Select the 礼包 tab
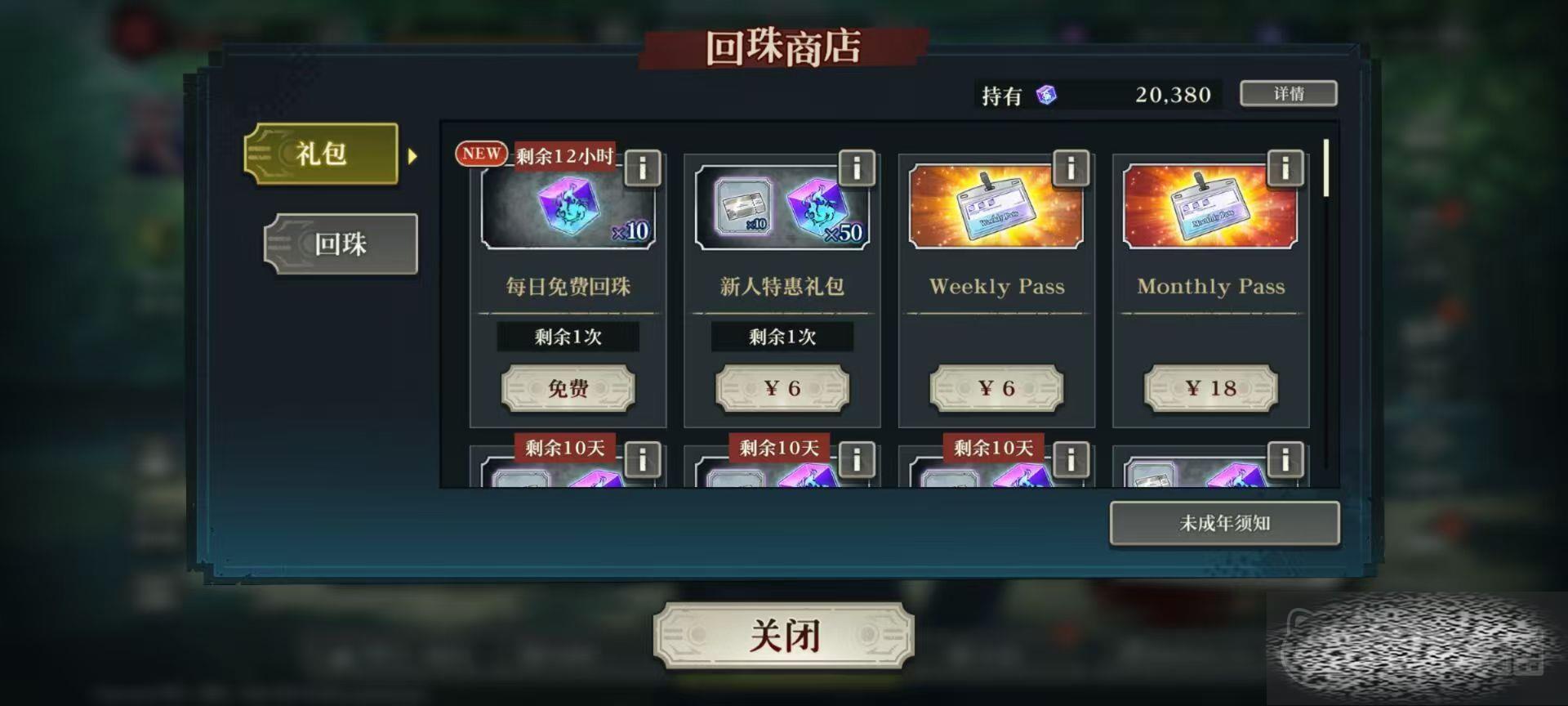1568x706 pixels. (322, 154)
